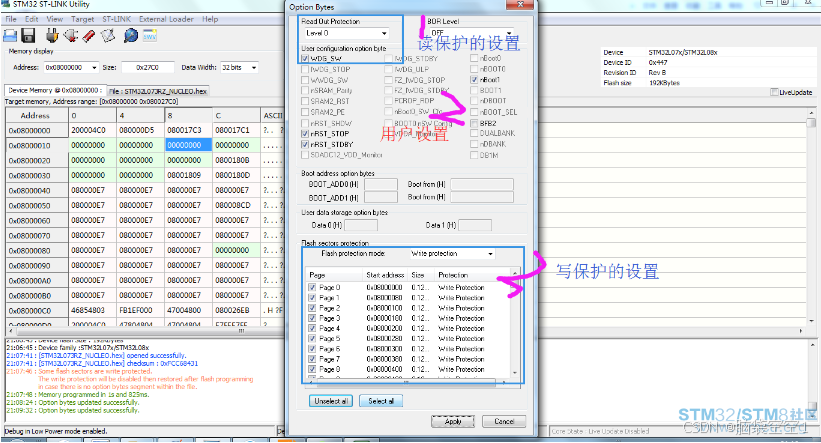This screenshot has height=443, width=821.
Task: Toggle the nRST_STOP checkbox
Action: 305,134
